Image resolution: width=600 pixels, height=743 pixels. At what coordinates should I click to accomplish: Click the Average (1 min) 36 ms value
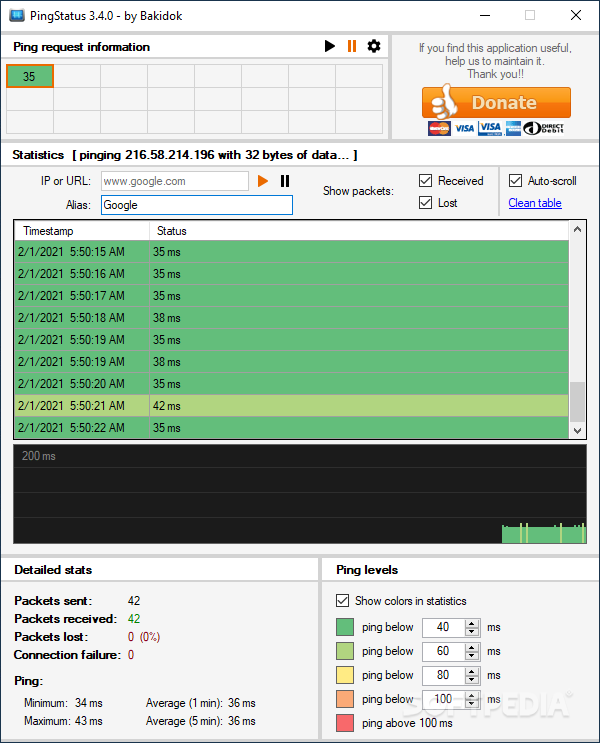(242, 703)
